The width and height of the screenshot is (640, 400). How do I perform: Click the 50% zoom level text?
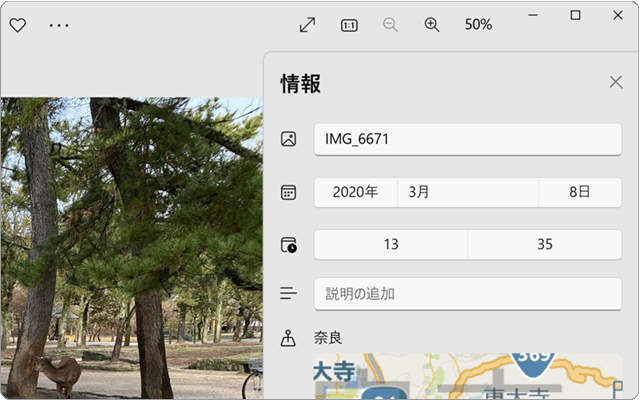point(478,25)
